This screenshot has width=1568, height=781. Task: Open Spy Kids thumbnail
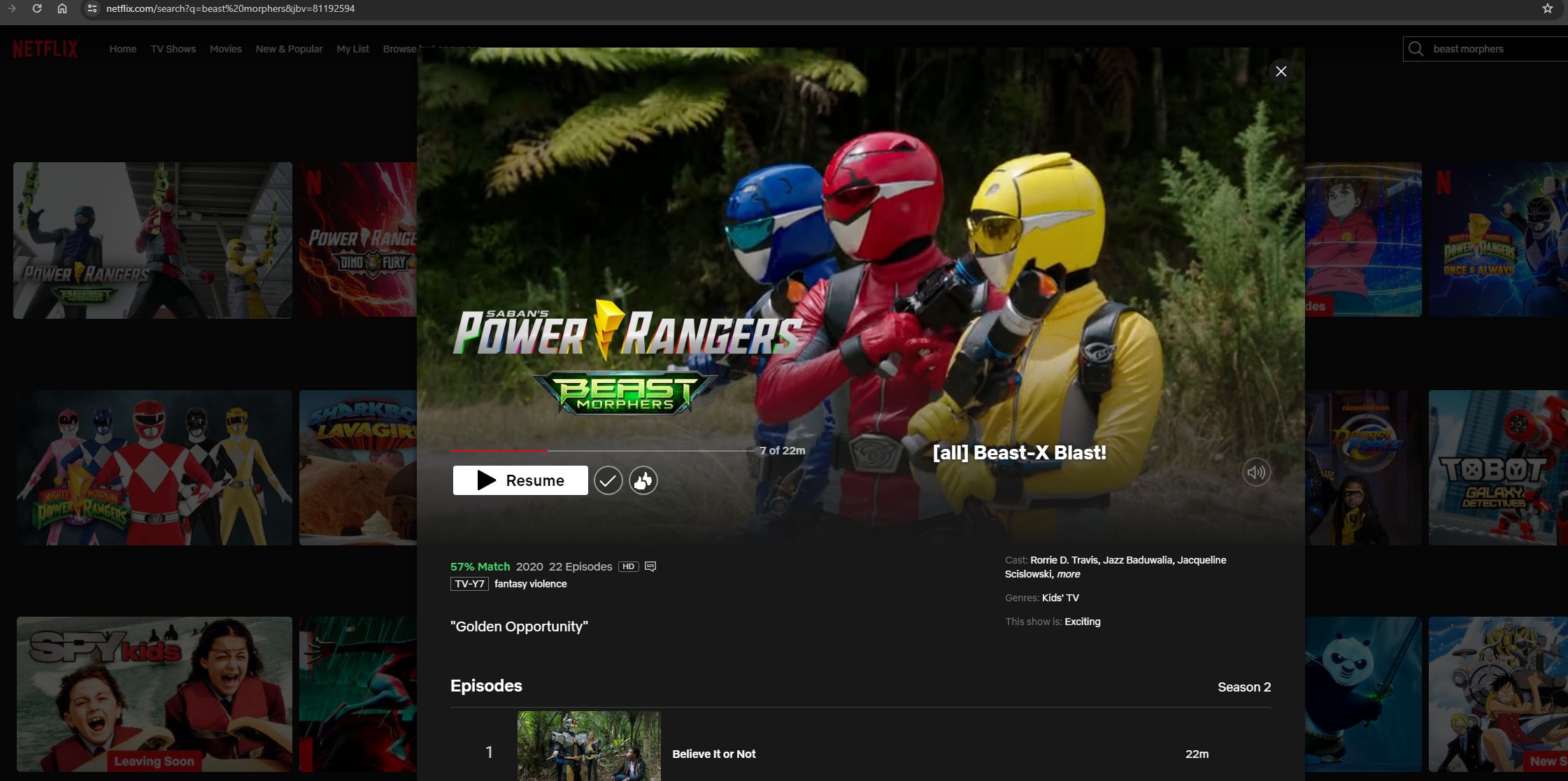click(154, 694)
